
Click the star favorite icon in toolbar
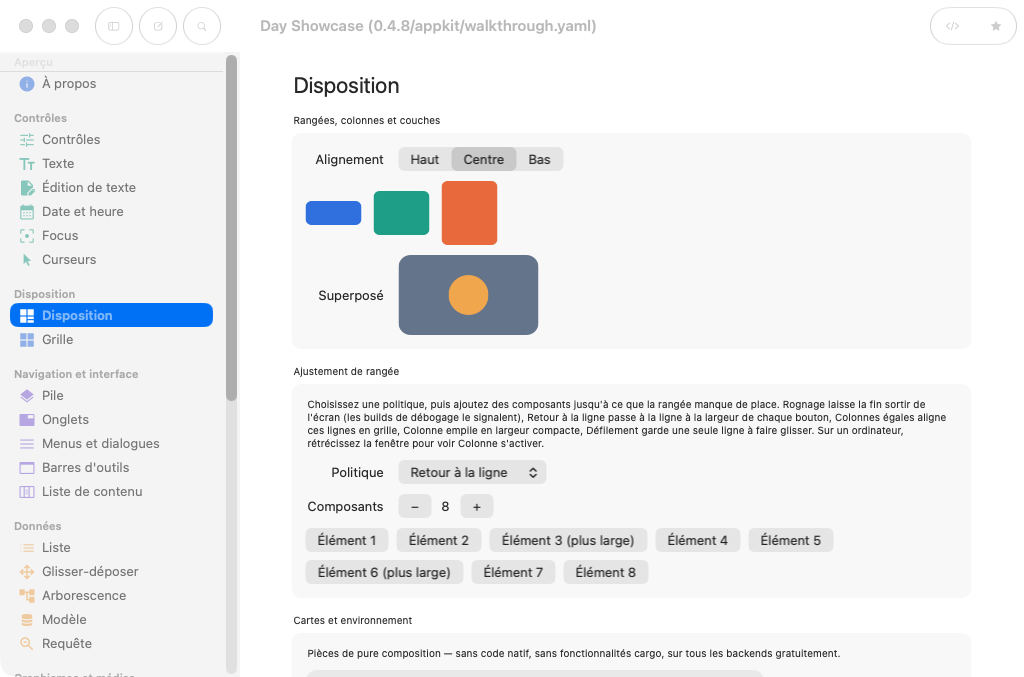996,26
